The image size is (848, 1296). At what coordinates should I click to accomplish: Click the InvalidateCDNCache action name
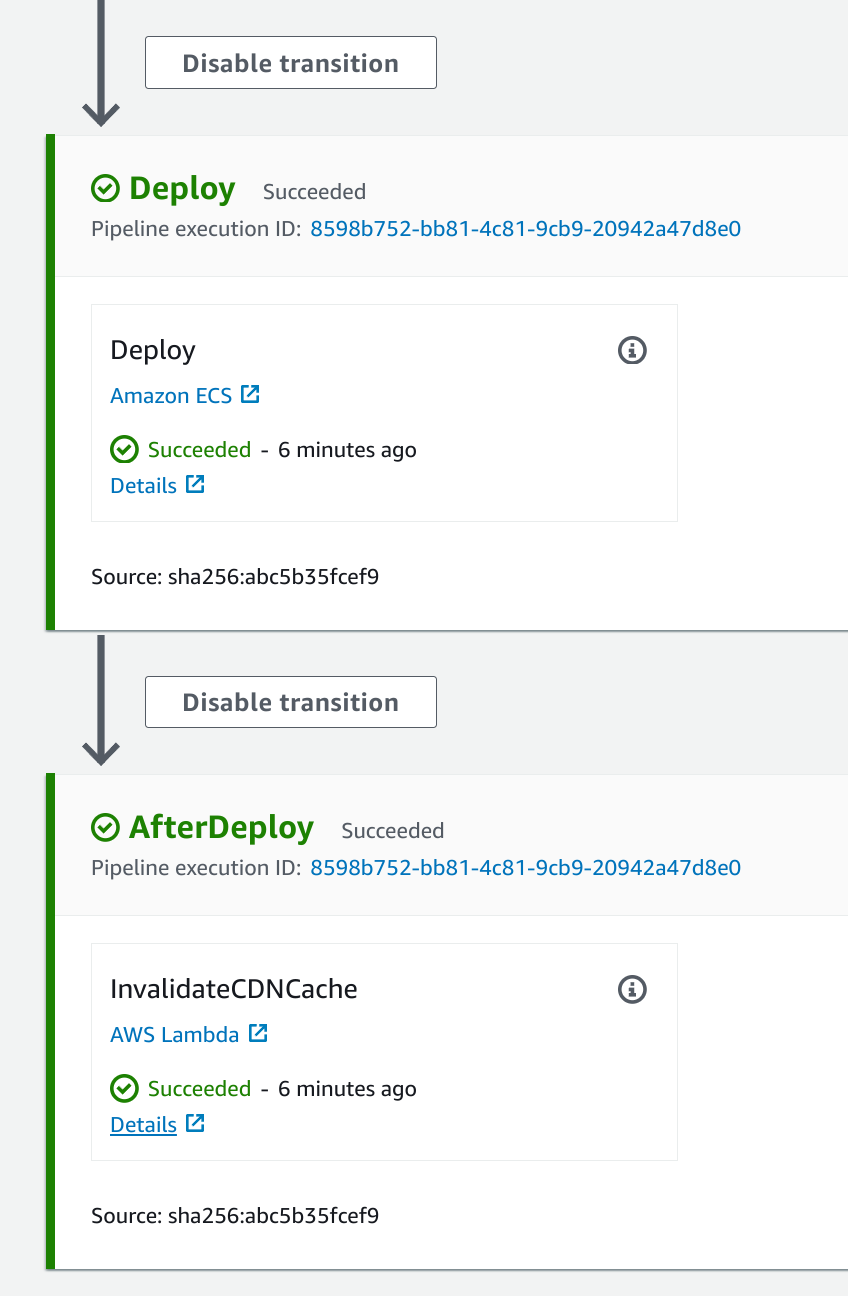coord(234,989)
